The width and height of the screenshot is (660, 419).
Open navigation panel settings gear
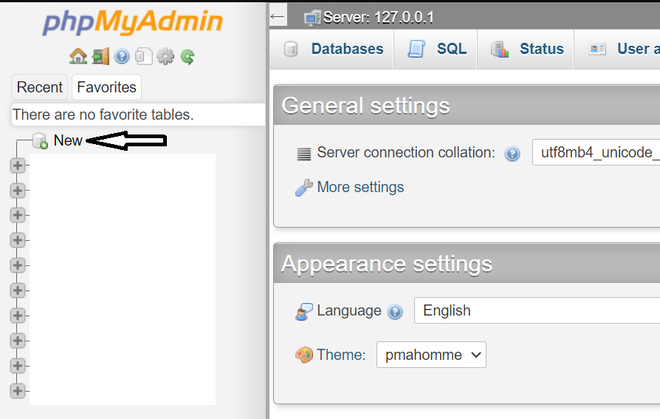pyautogui.click(x=165, y=56)
